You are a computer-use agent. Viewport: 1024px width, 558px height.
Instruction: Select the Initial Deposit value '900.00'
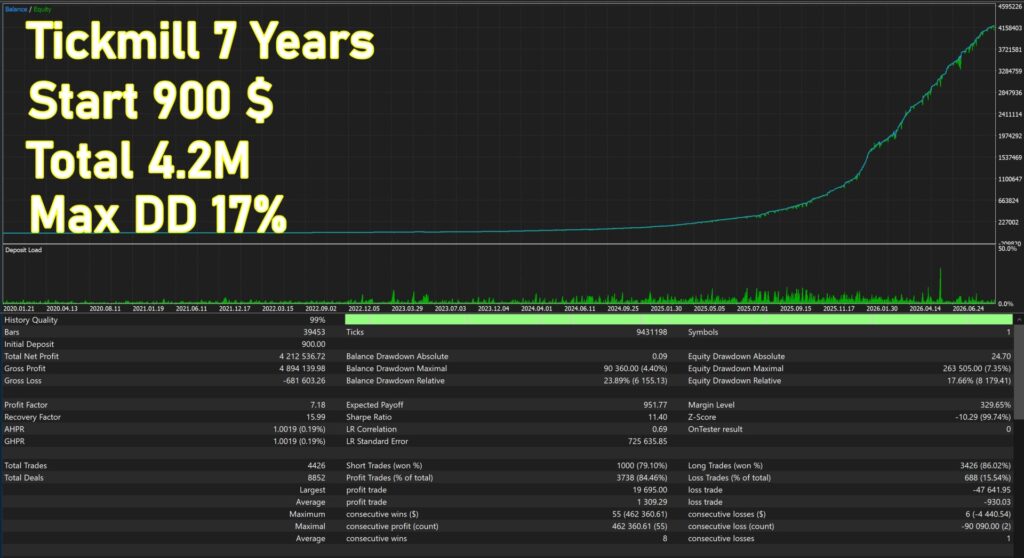coord(313,344)
